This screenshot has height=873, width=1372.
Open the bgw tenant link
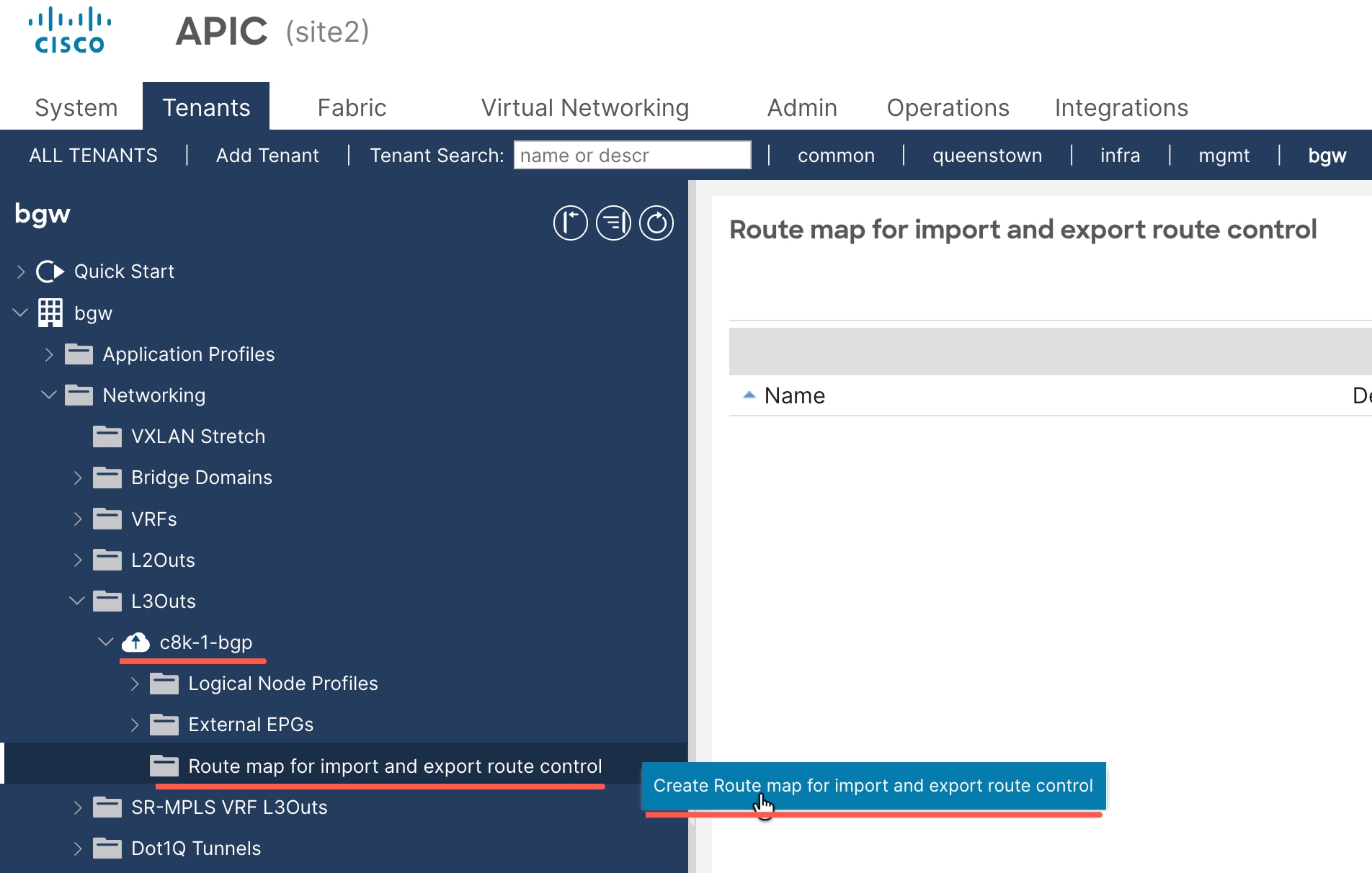click(x=1327, y=156)
